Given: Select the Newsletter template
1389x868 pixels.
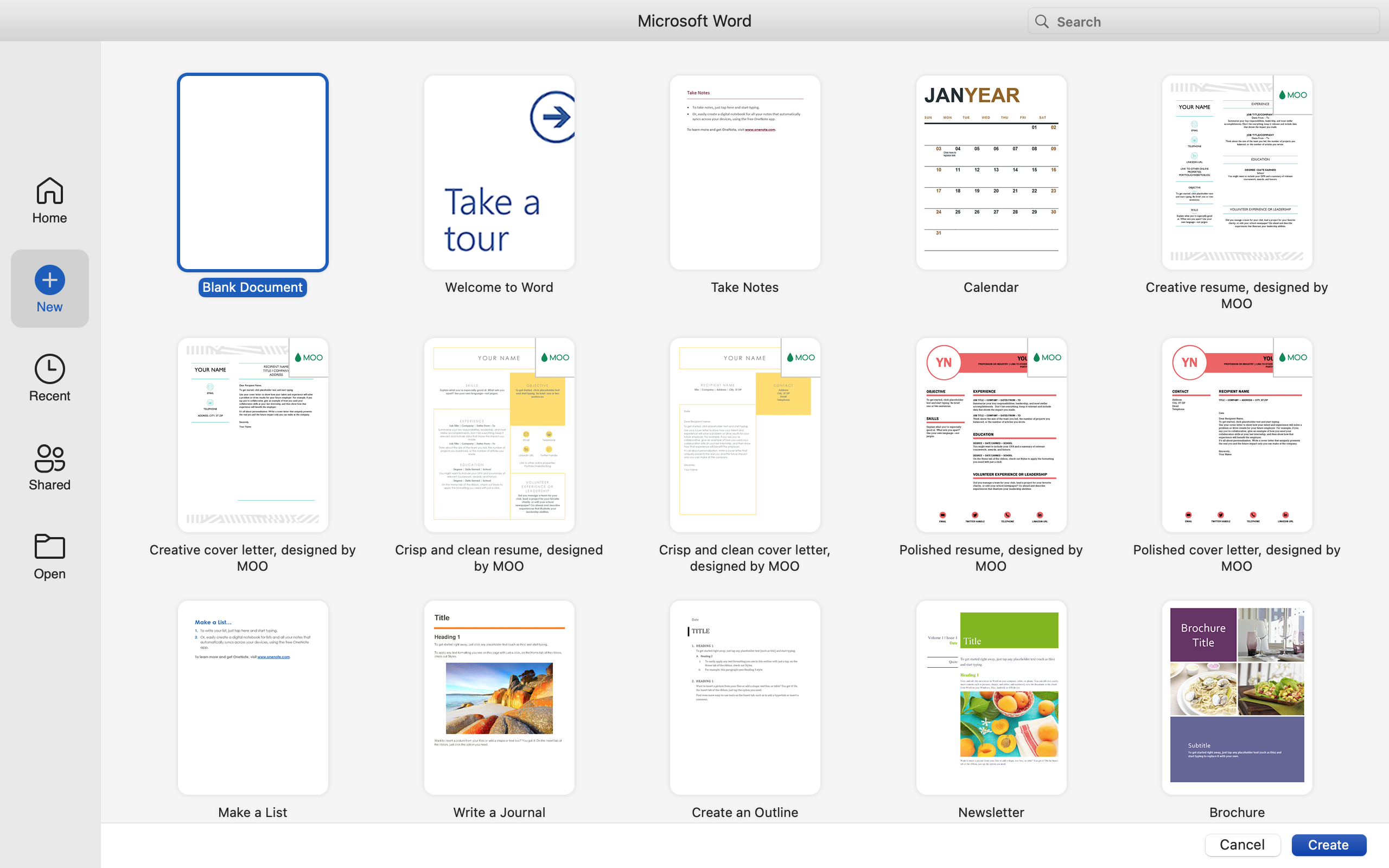Looking at the screenshot, I should coord(991,698).
